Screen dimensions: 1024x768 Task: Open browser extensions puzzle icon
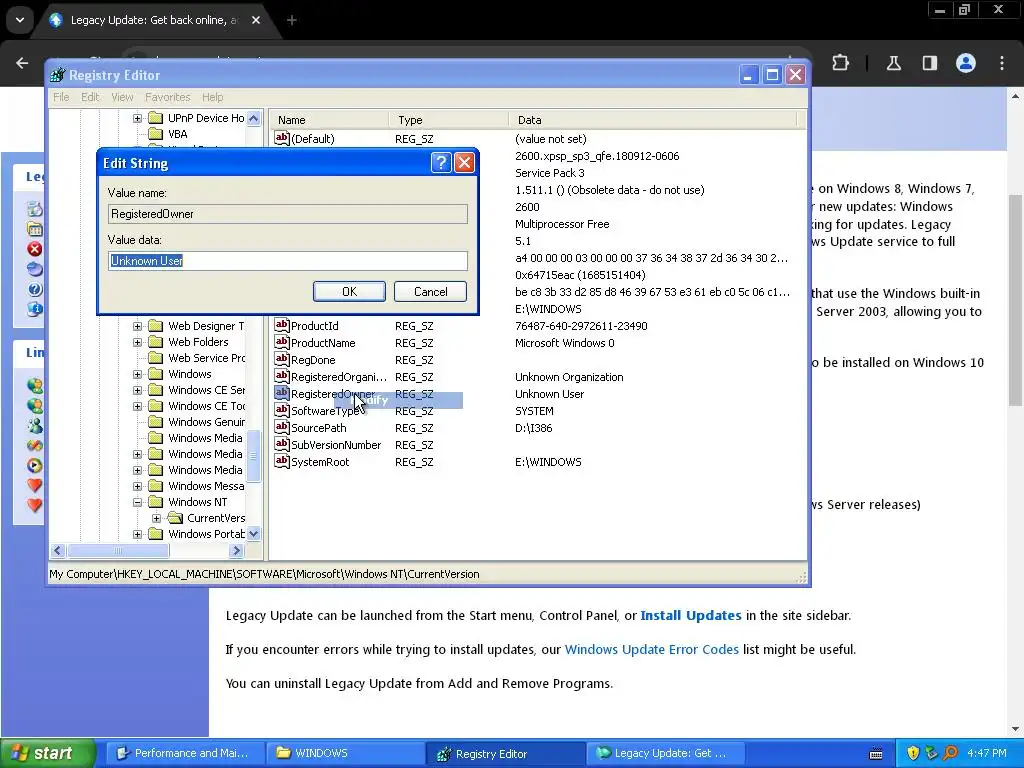click(x=840, y=63)
